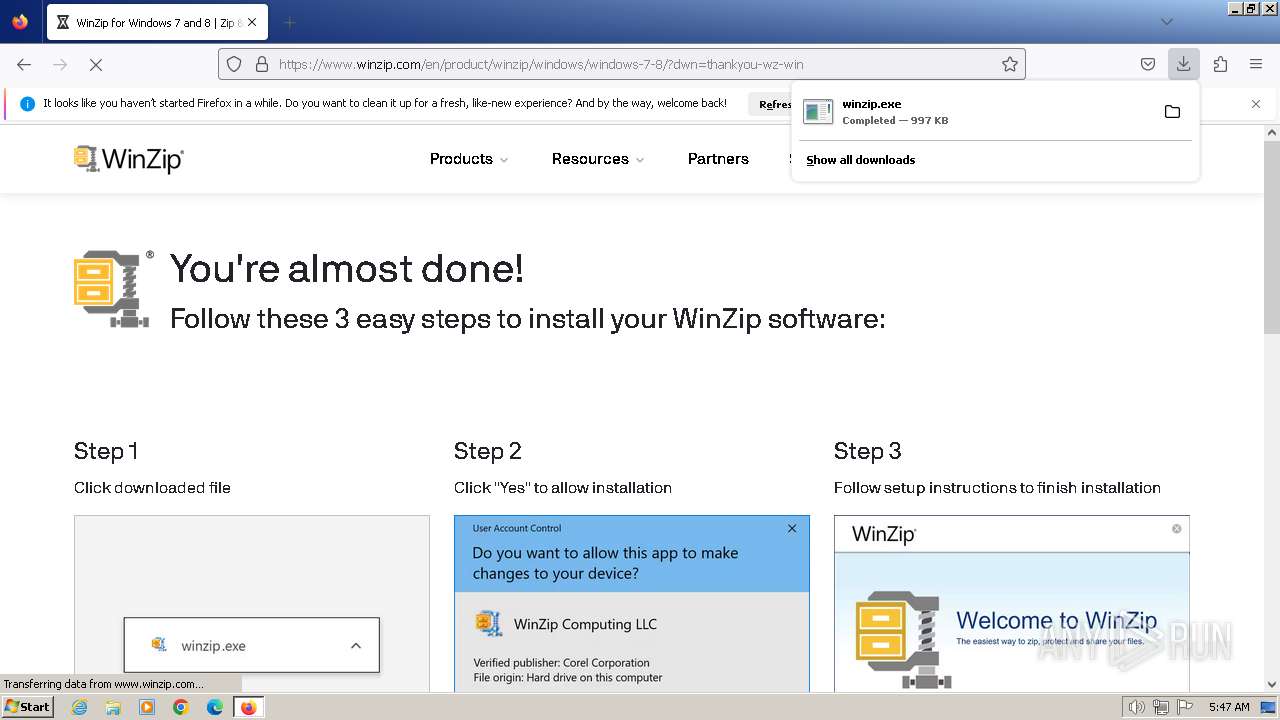The image size is (1280, 720).
Task: Click the 5:47 AM system clock
Action: (1229, 707)
